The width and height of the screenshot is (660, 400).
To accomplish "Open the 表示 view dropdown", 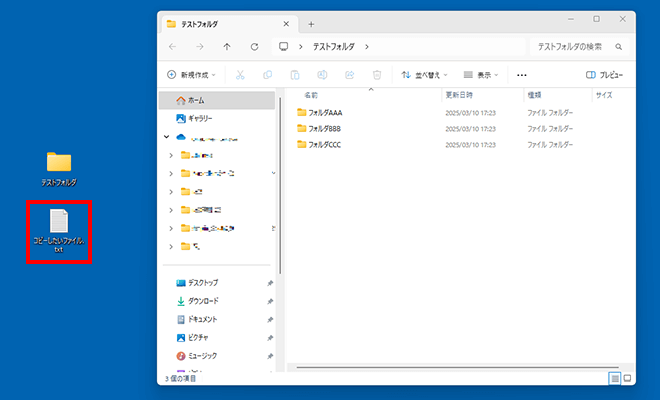I will (481, 75).
